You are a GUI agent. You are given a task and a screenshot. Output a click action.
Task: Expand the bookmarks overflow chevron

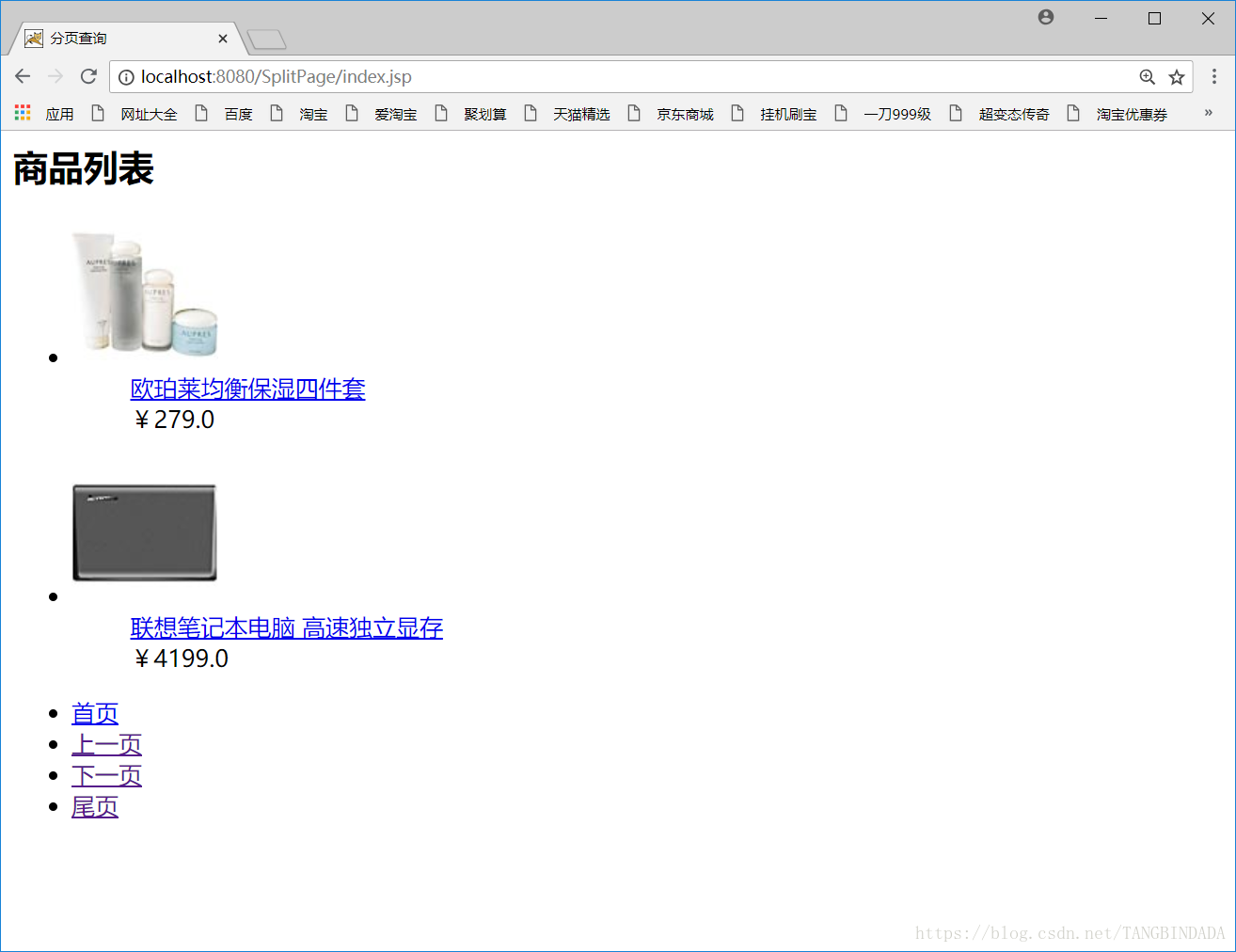(x=1209, y=113)
